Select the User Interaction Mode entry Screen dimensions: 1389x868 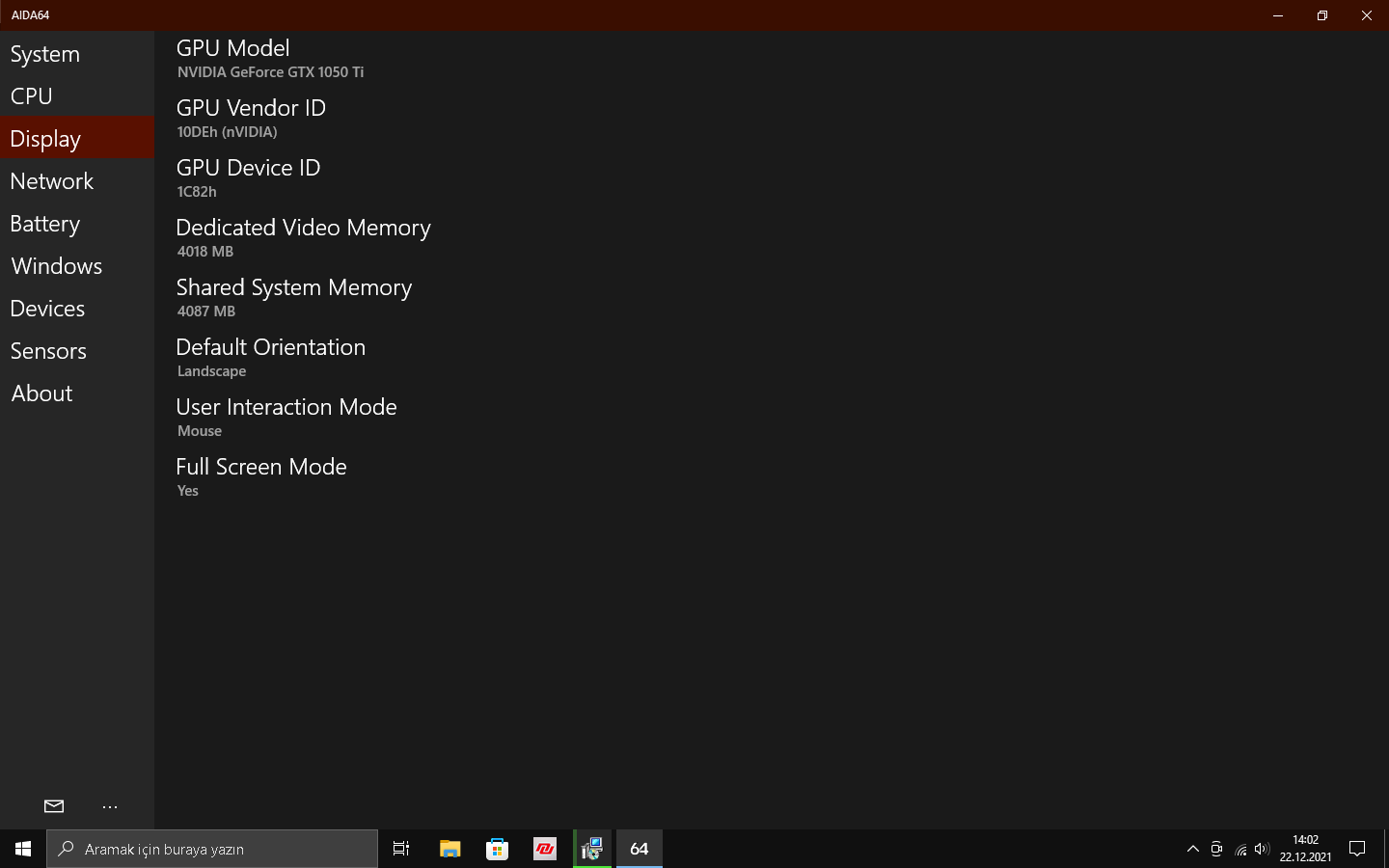(286, 407)
